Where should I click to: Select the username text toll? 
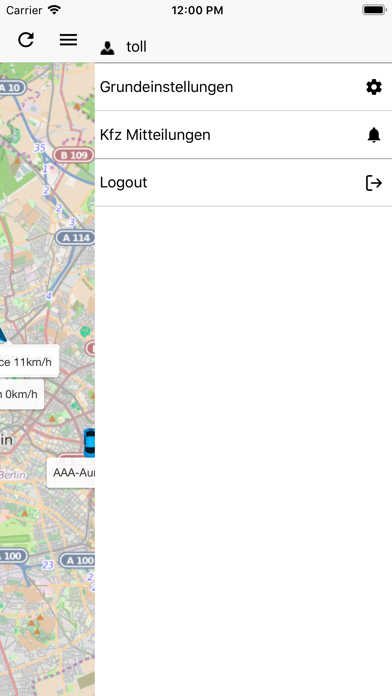tap(136, 47)
